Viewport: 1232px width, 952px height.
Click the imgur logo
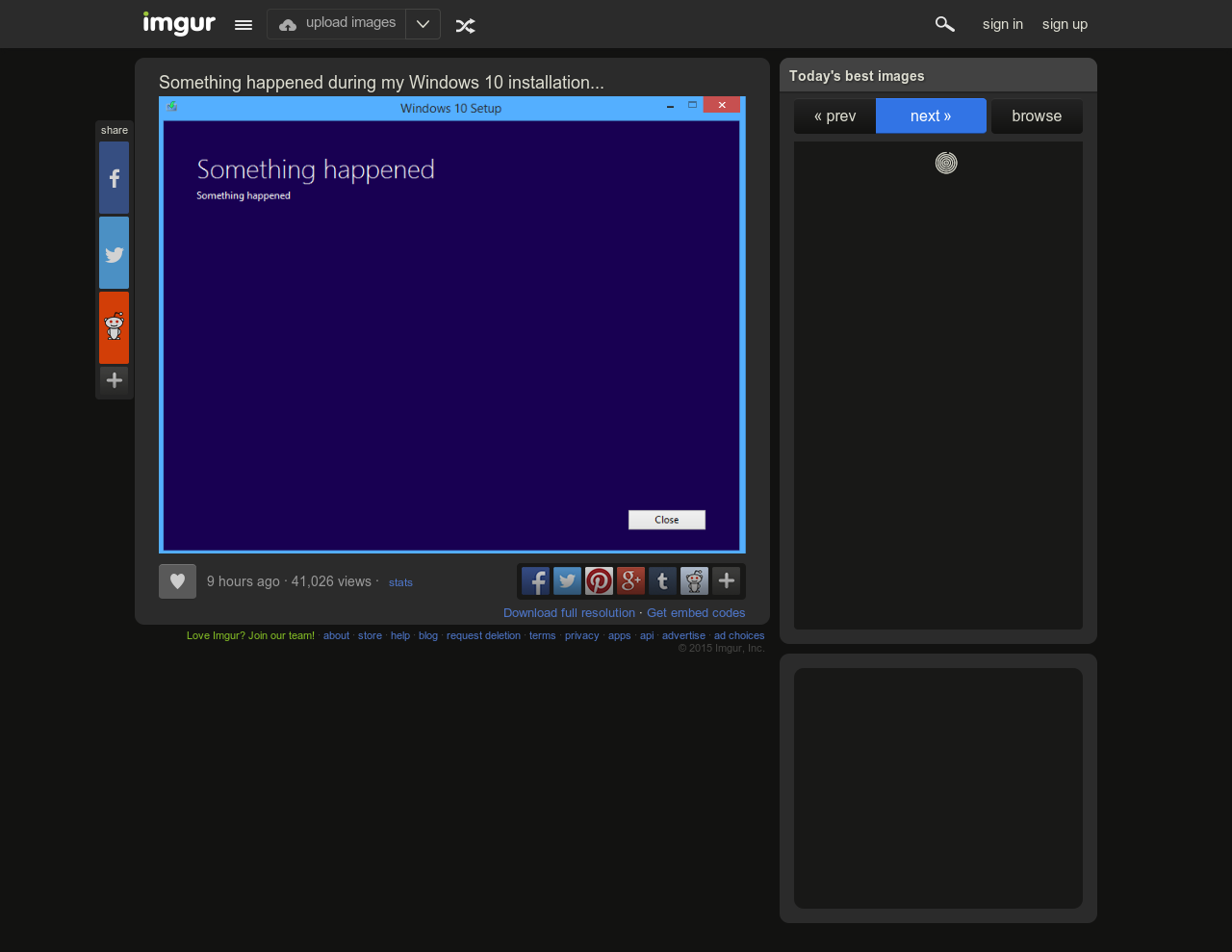179,23
